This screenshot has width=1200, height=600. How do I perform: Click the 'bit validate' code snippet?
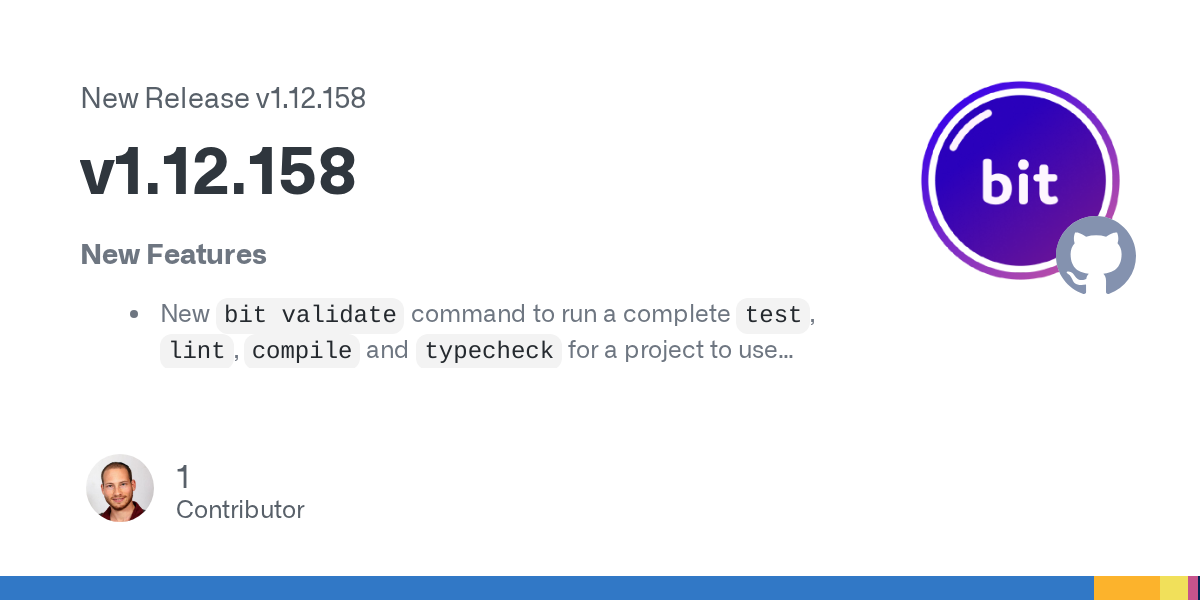pos(310,315)
